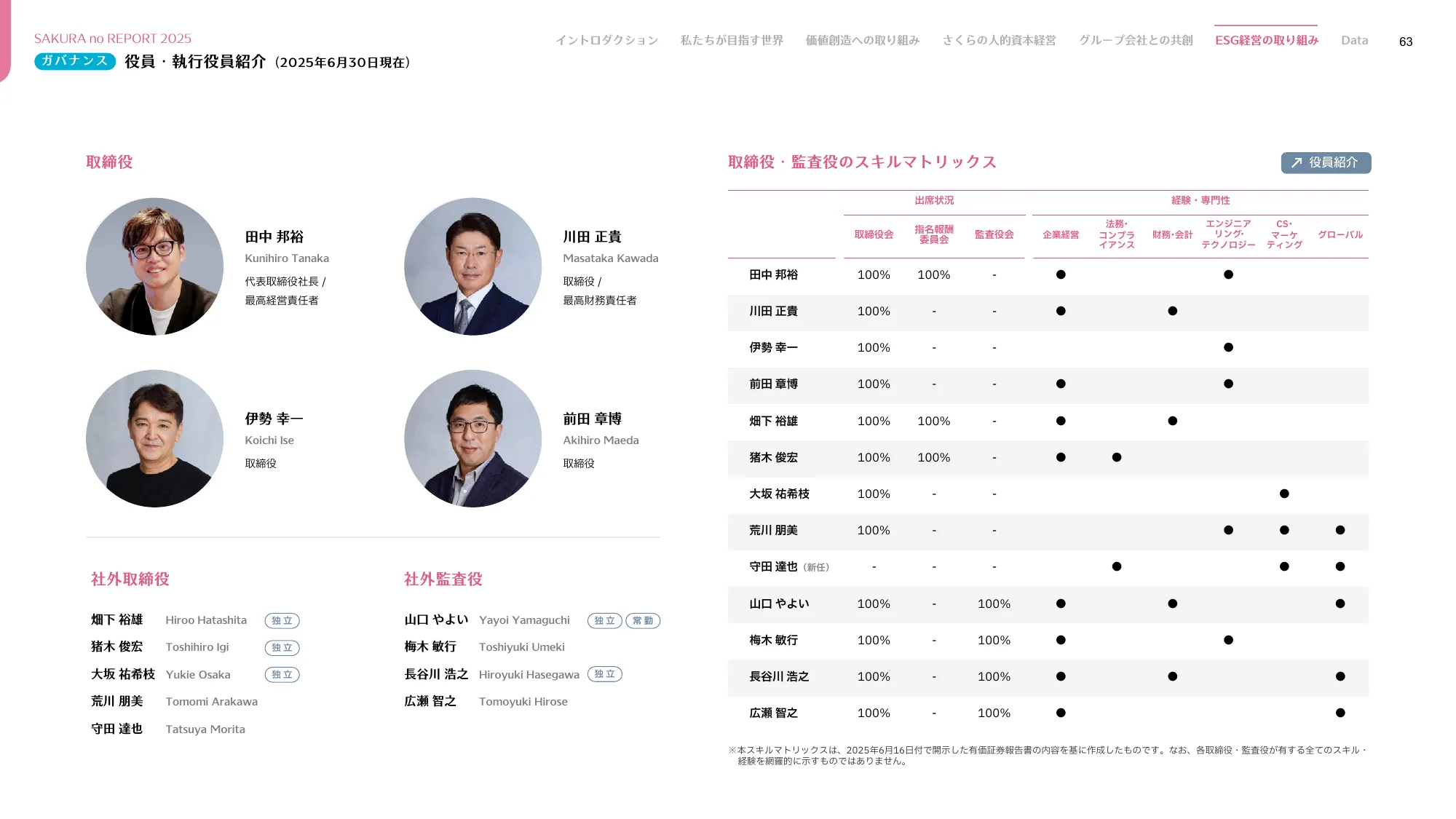Select the 独立 badge next to 大坂 祐希枝

(x=282, y=674)
